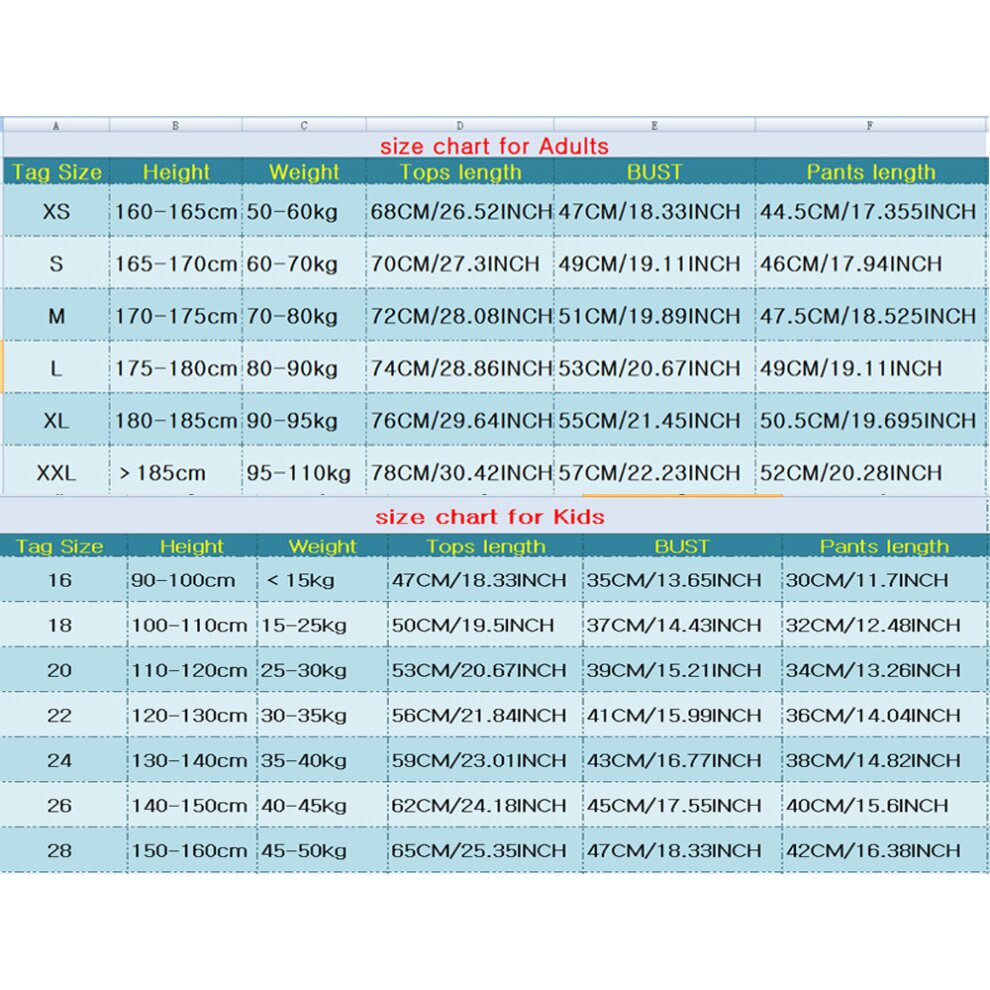Click the '60-70kg' weight cell
Viewport: 990px width, 990px height.
tap(304, 263)
